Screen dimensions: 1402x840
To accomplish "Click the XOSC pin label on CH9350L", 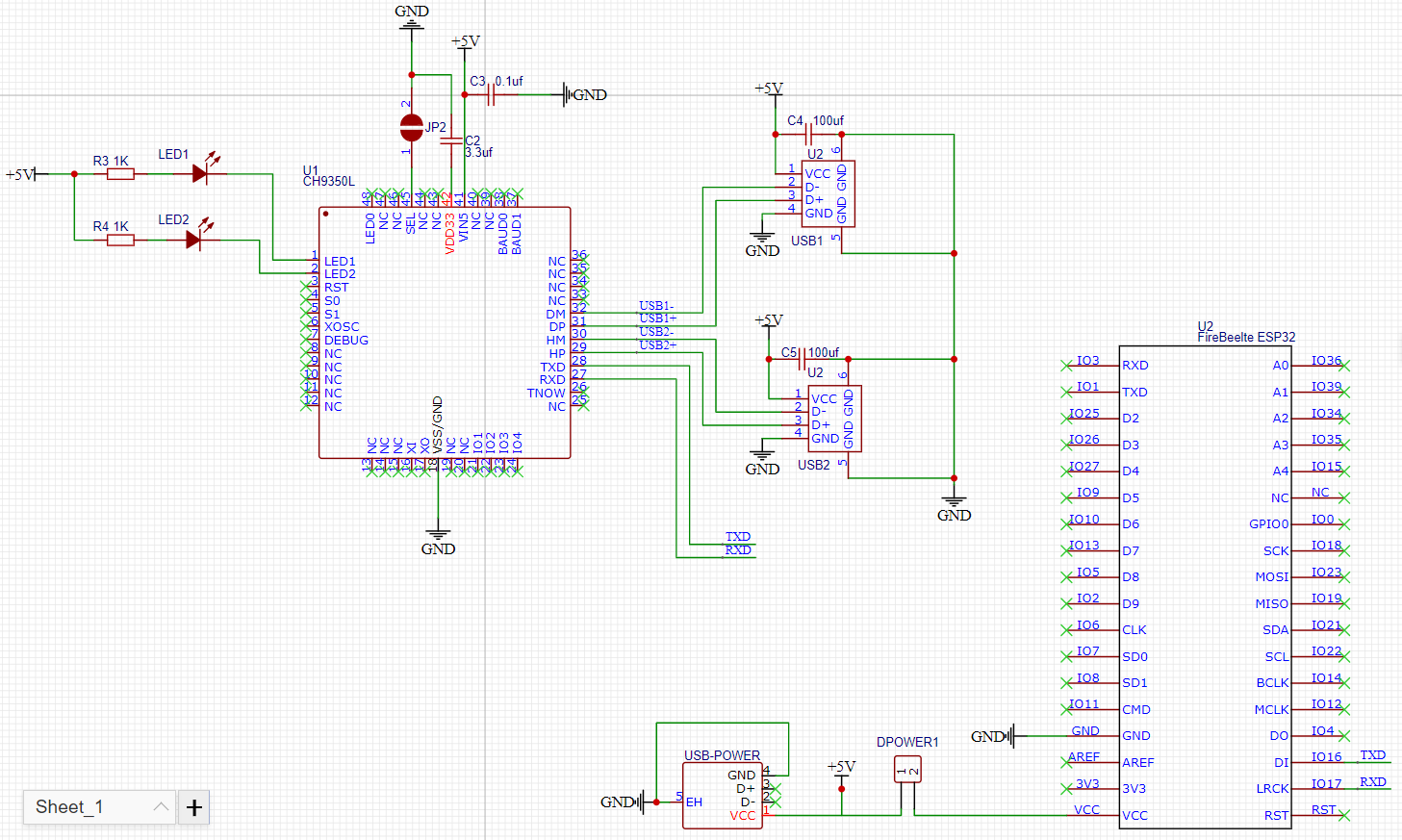I will (x=342, y=327).
